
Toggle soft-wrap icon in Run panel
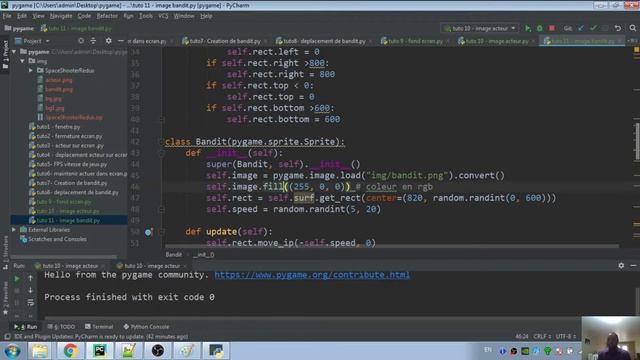tap(30, 302)
